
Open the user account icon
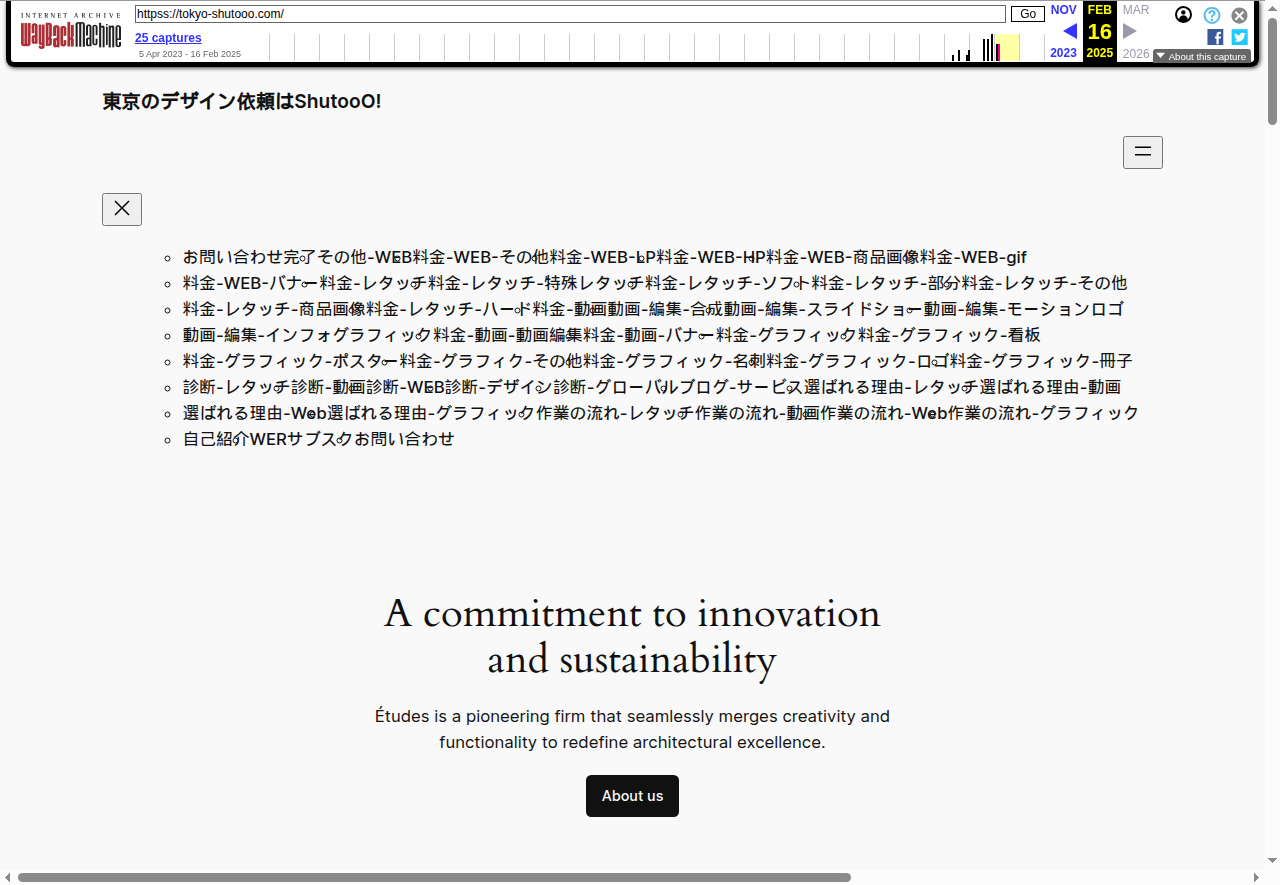[1183, 15]
